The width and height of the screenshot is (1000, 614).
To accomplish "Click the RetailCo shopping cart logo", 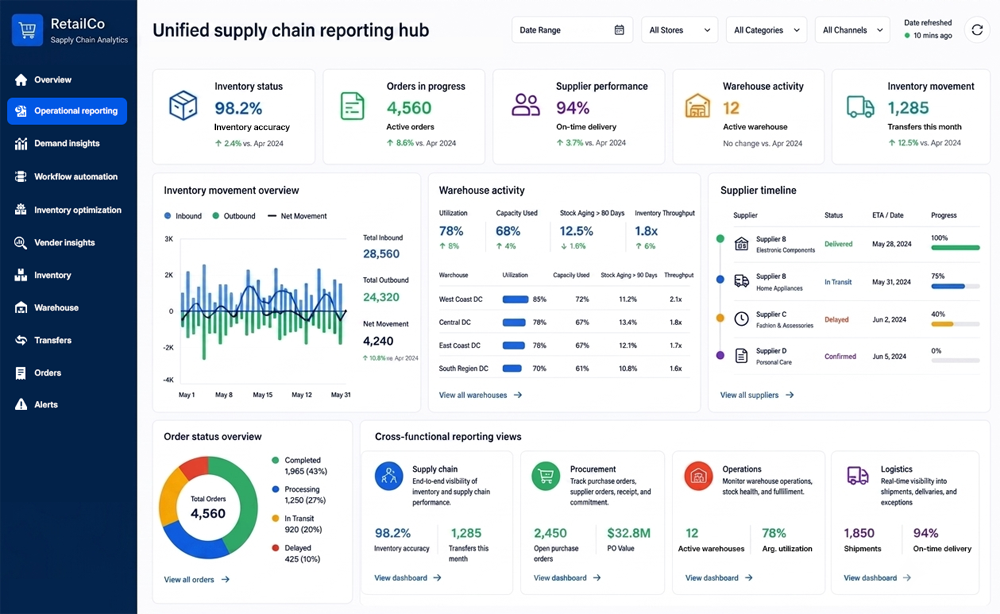I will (27, 30).
